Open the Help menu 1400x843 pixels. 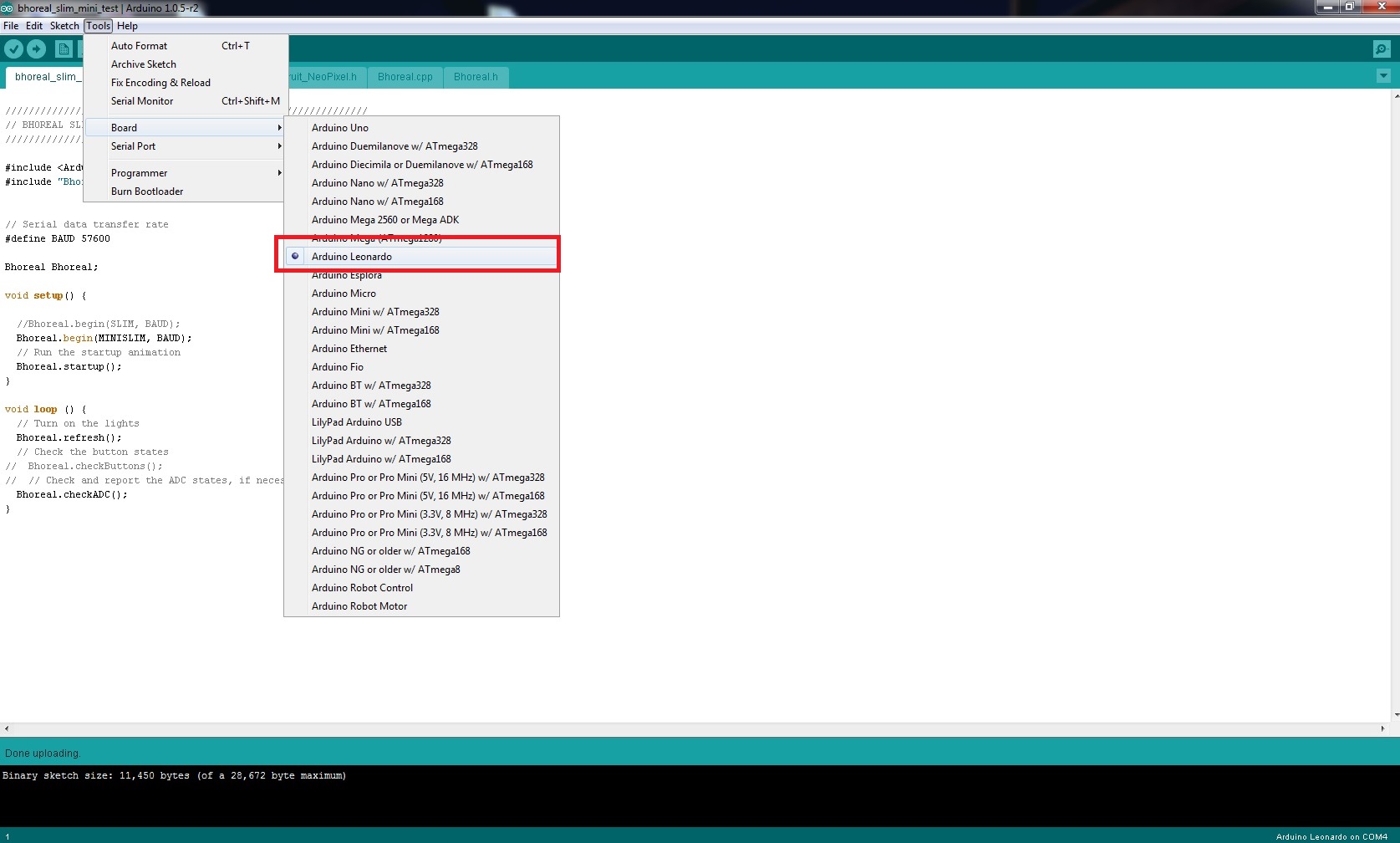coord(127,26)
